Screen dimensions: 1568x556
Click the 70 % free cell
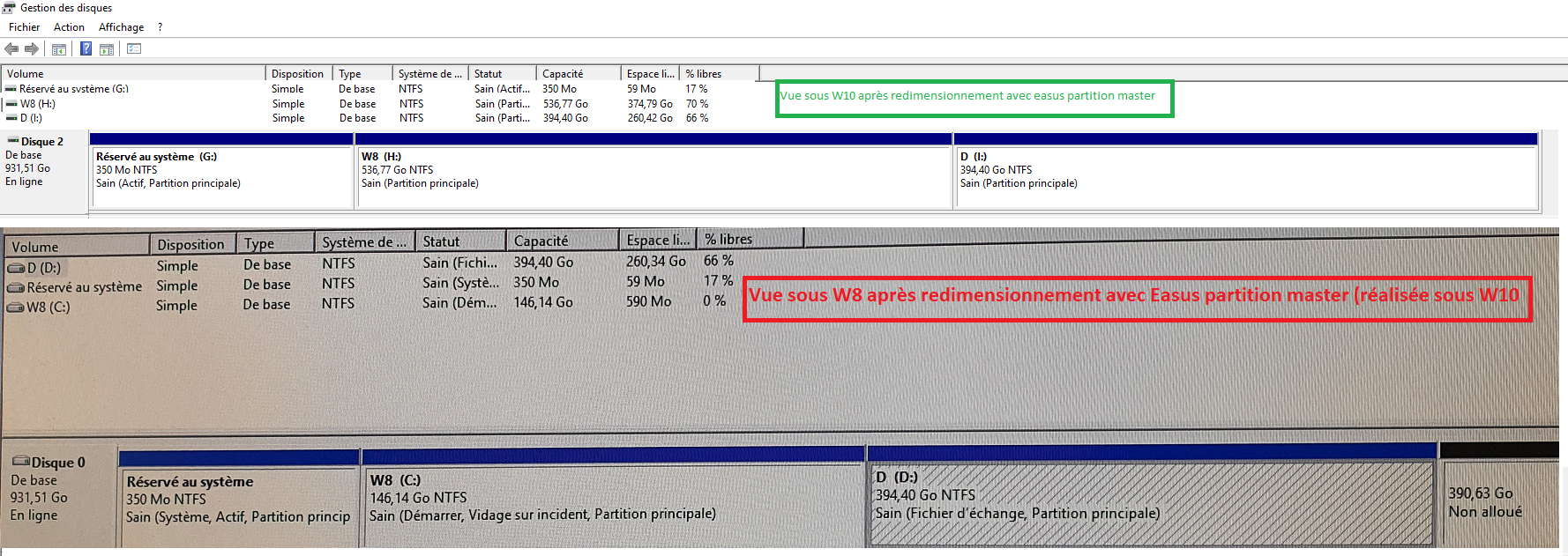coord(697,104)
